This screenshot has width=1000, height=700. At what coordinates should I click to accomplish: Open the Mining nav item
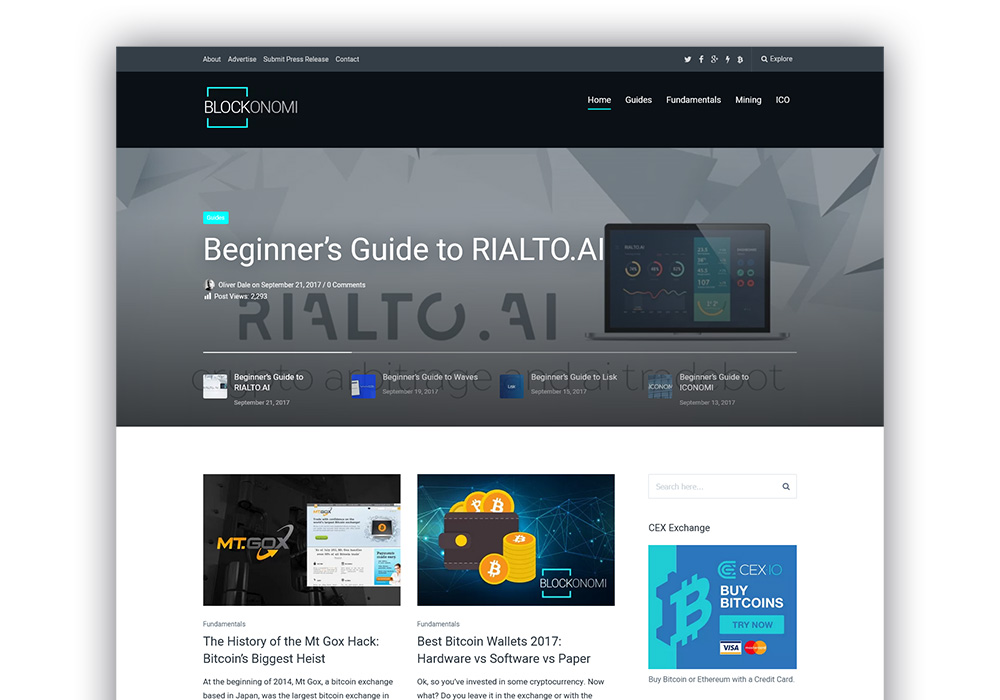click(748, 100)
